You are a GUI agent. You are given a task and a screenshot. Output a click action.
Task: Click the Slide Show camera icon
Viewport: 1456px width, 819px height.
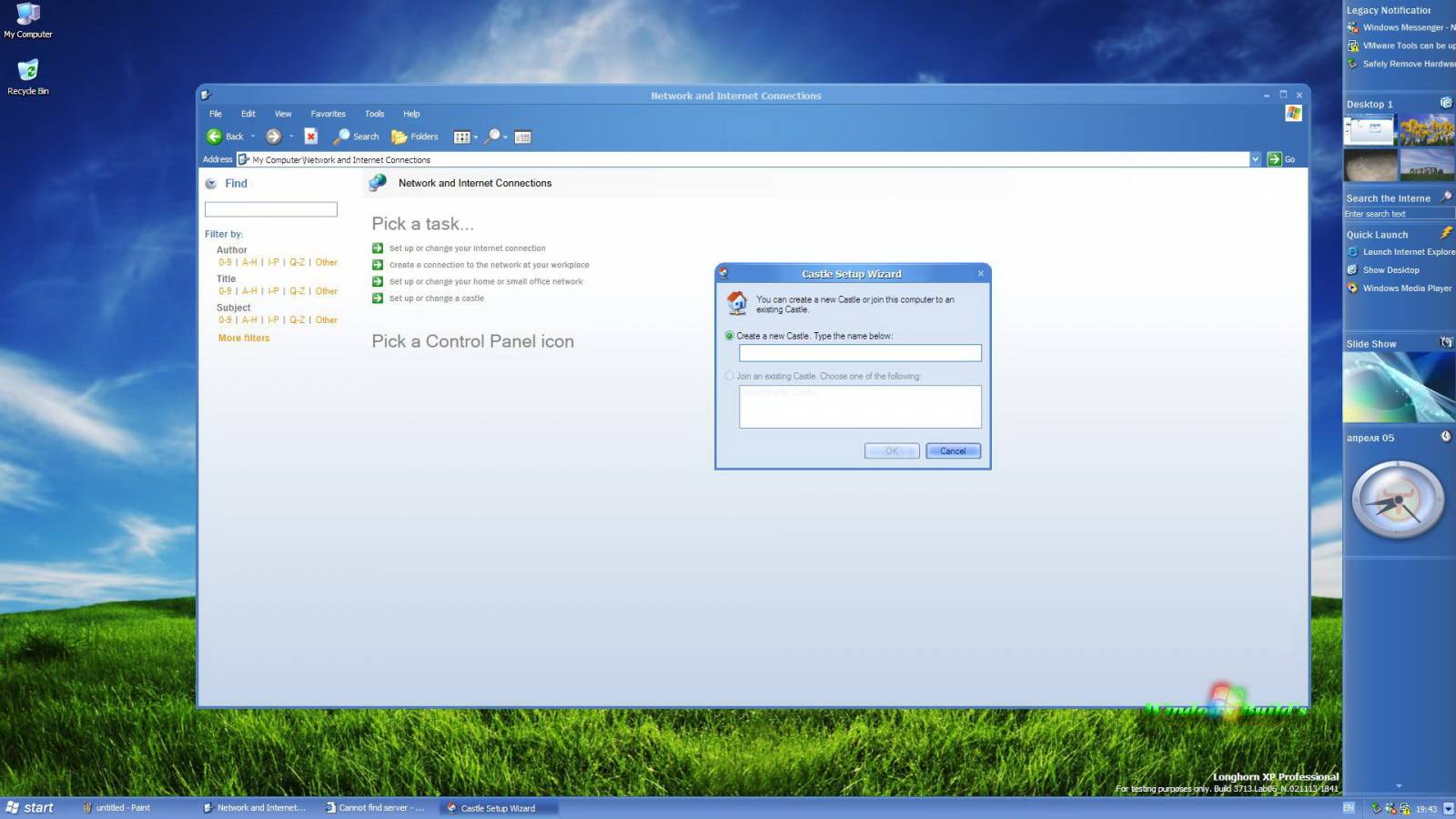click(1446, 343)
